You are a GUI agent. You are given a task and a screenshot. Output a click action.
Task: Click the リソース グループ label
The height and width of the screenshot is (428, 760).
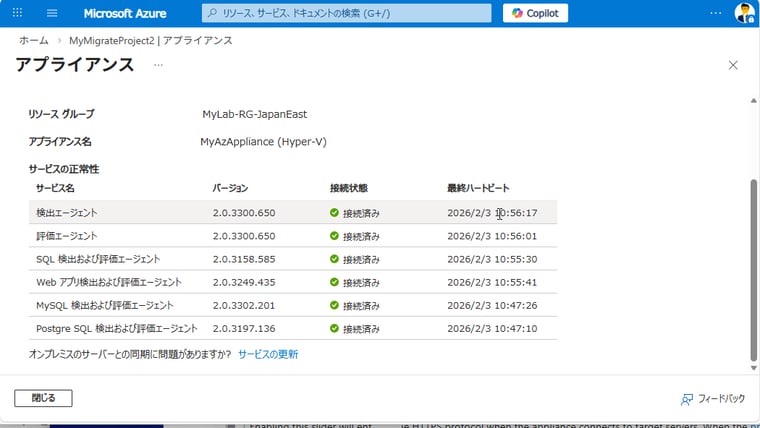click(61, 114)
